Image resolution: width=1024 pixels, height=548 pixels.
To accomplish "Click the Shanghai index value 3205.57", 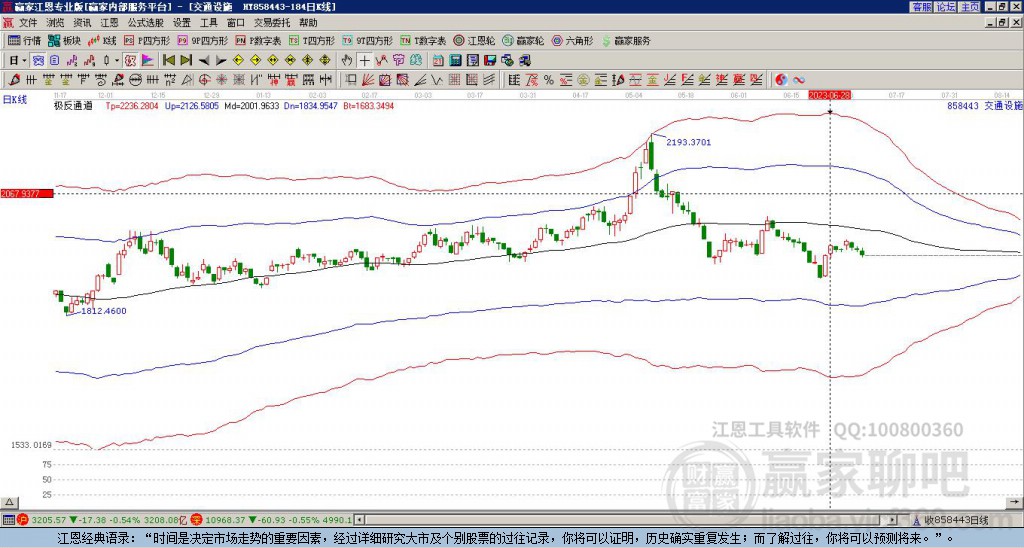I will (x=48, y=520).
